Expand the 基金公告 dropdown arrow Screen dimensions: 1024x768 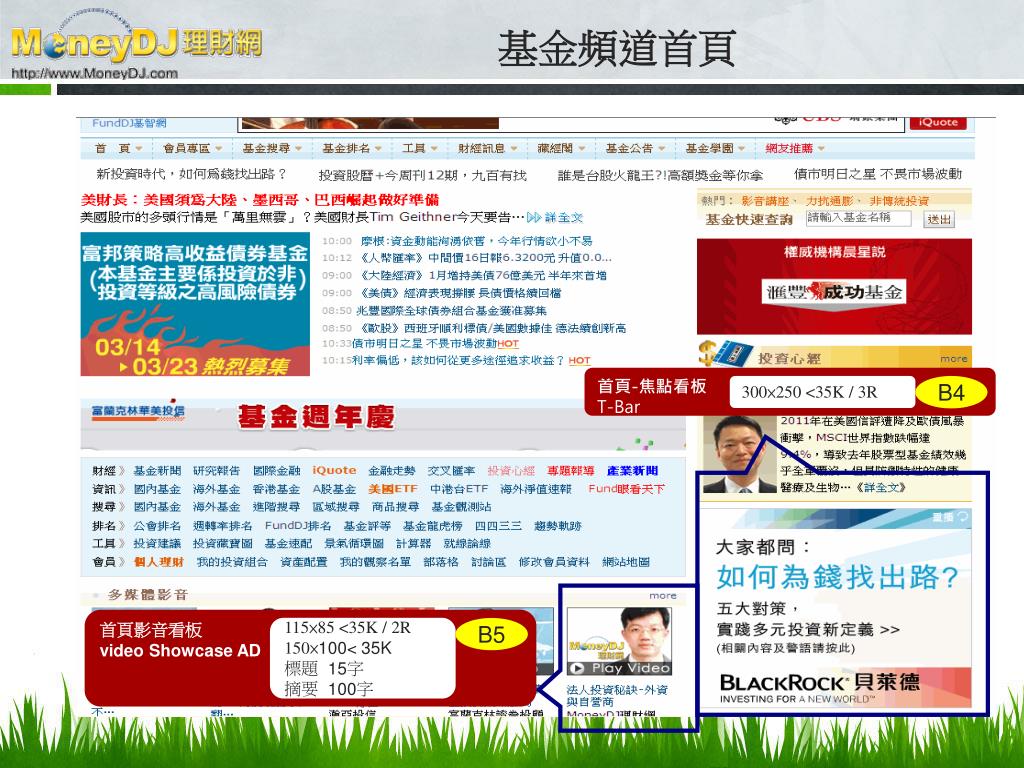pyautogui.click(x=662, y=149)
